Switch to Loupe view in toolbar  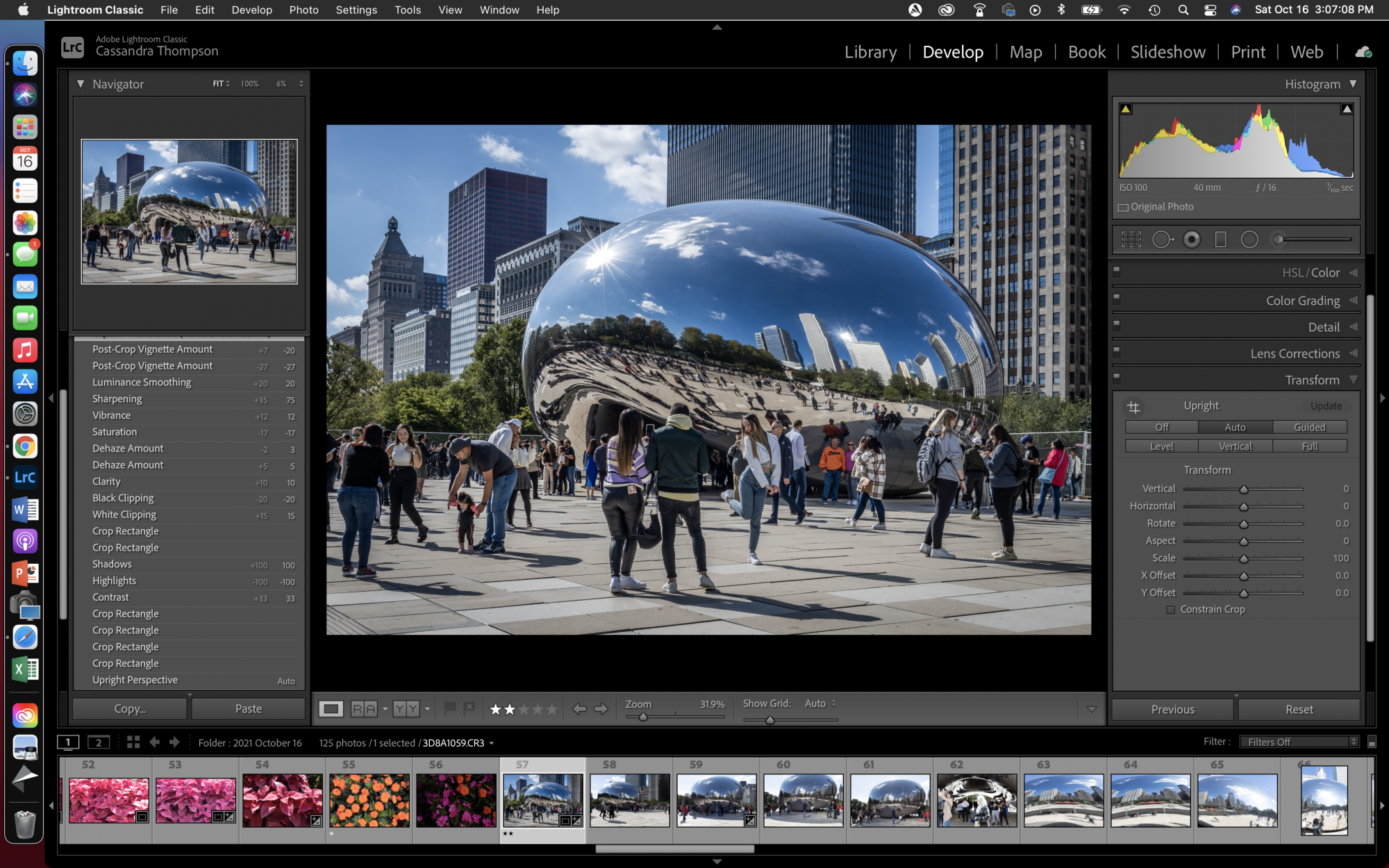point(331,709)
